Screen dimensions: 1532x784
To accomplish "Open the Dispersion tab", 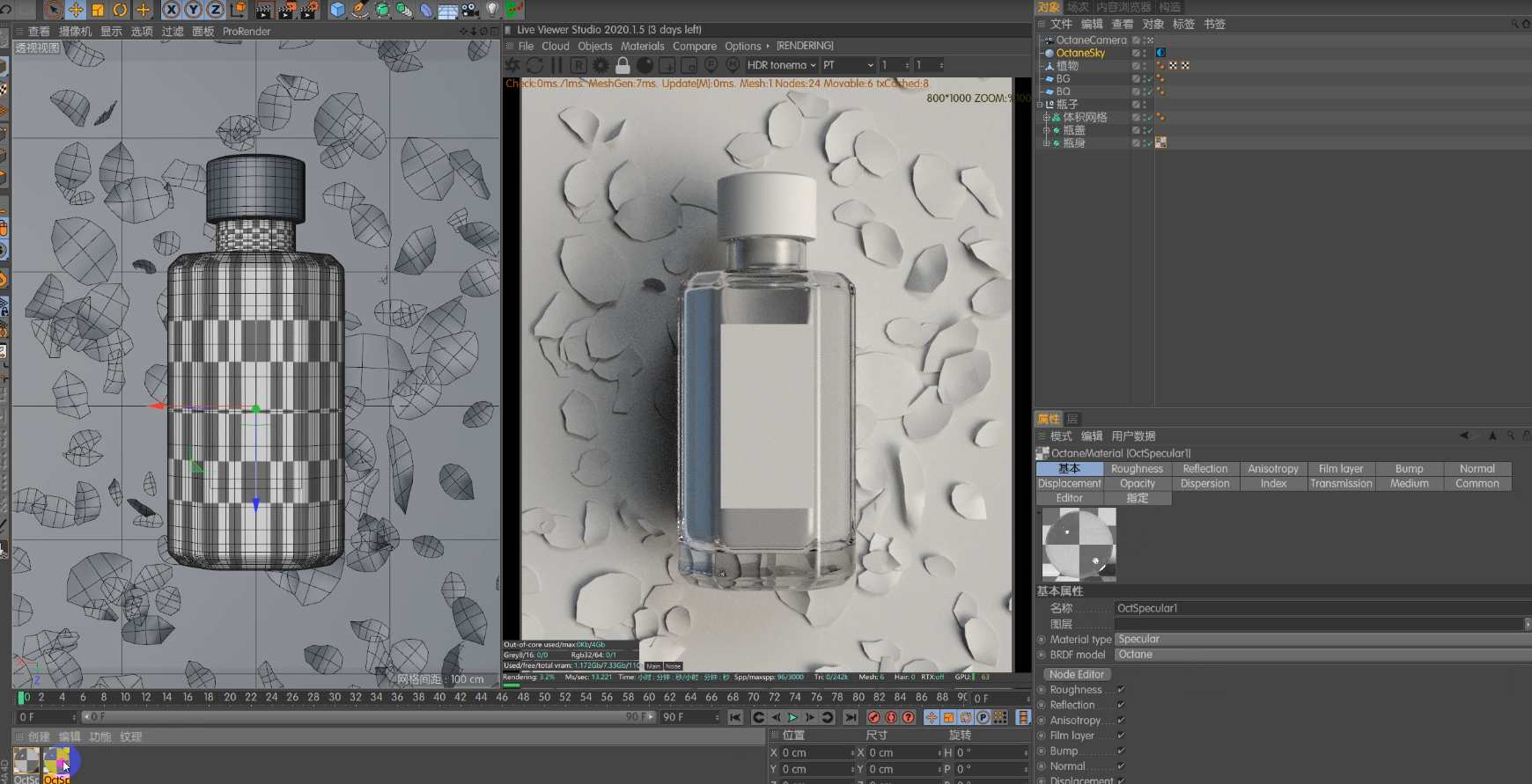I will [1205, 484].
